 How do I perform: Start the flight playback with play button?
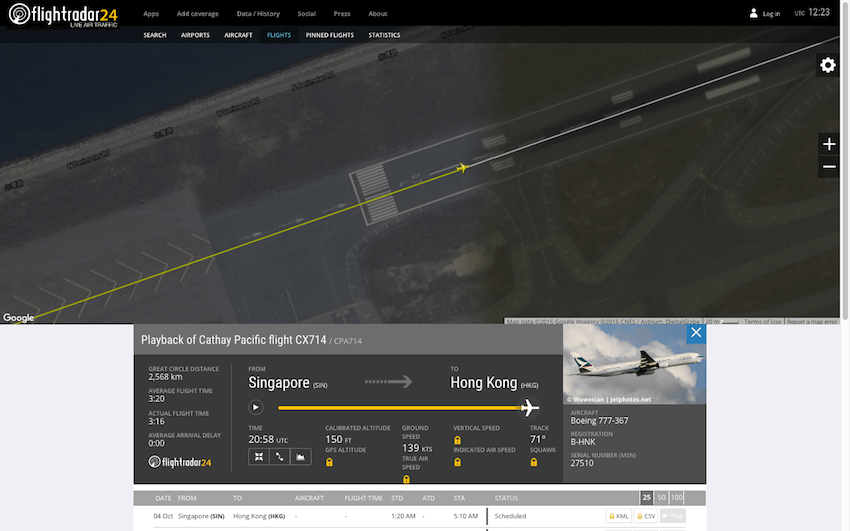(x=256, y=407)
